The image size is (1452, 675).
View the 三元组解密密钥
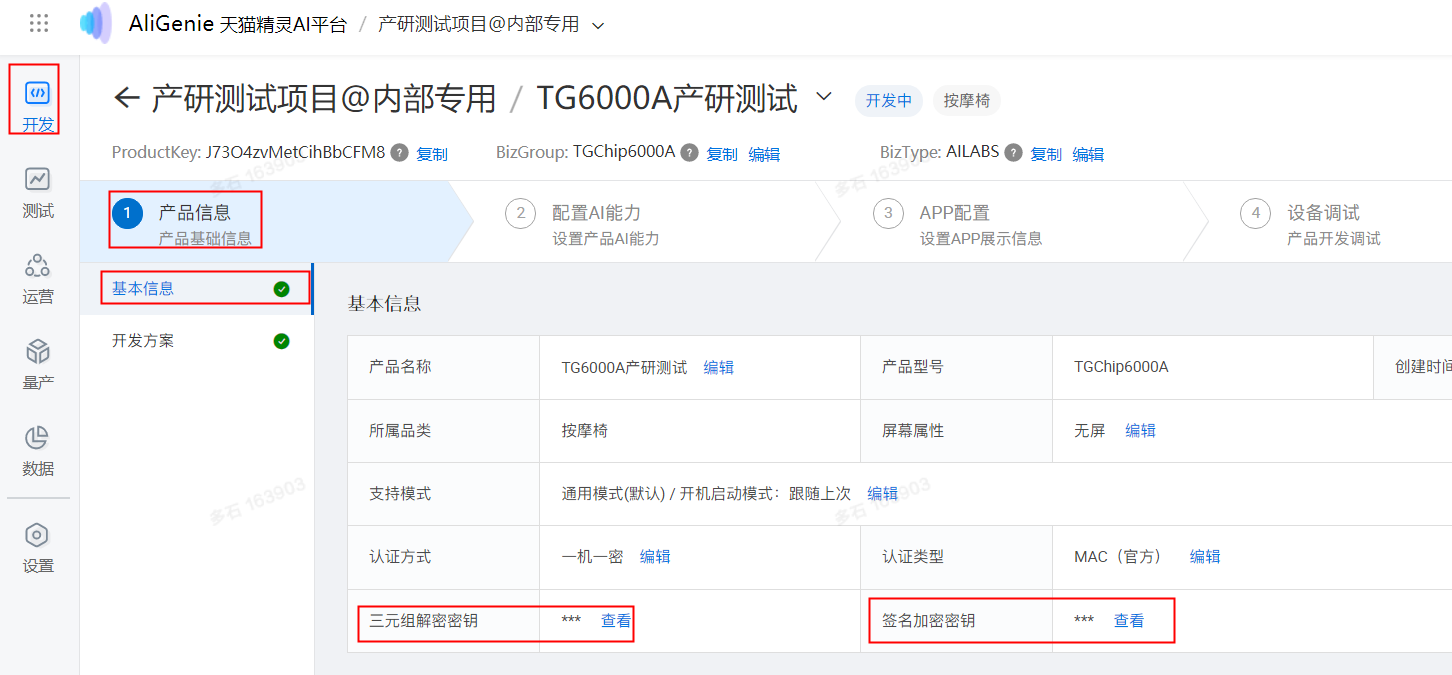click(616, 620)
